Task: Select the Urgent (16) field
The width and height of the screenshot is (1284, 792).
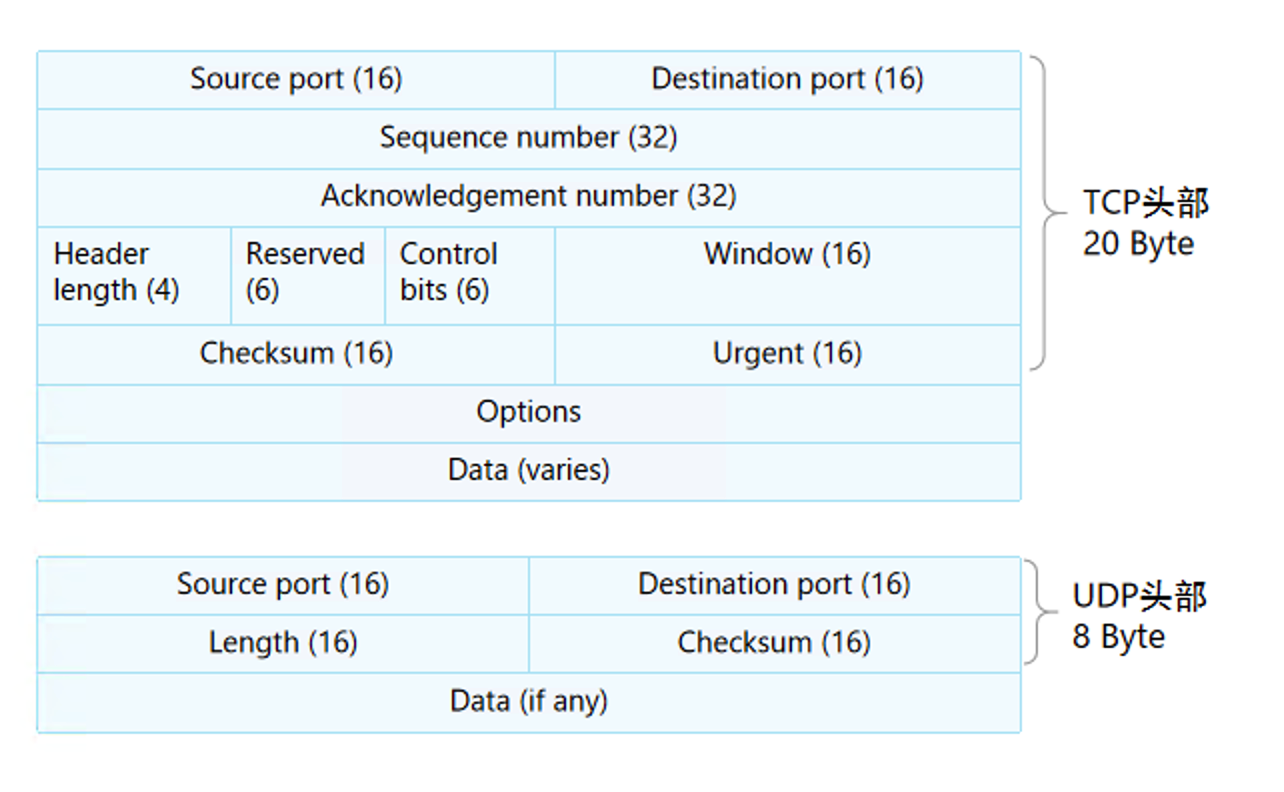Action: [787, 354]
